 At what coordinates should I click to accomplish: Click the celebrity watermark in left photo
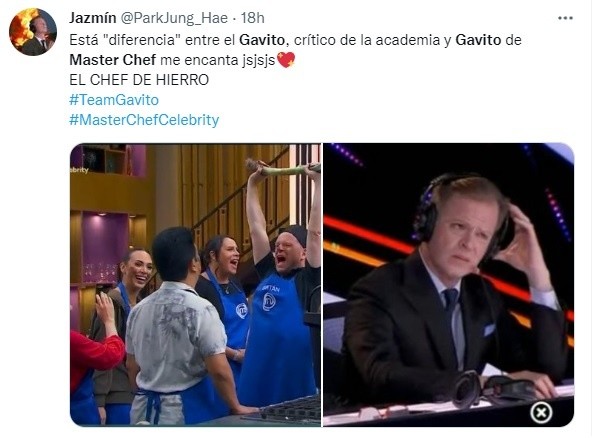80,170
